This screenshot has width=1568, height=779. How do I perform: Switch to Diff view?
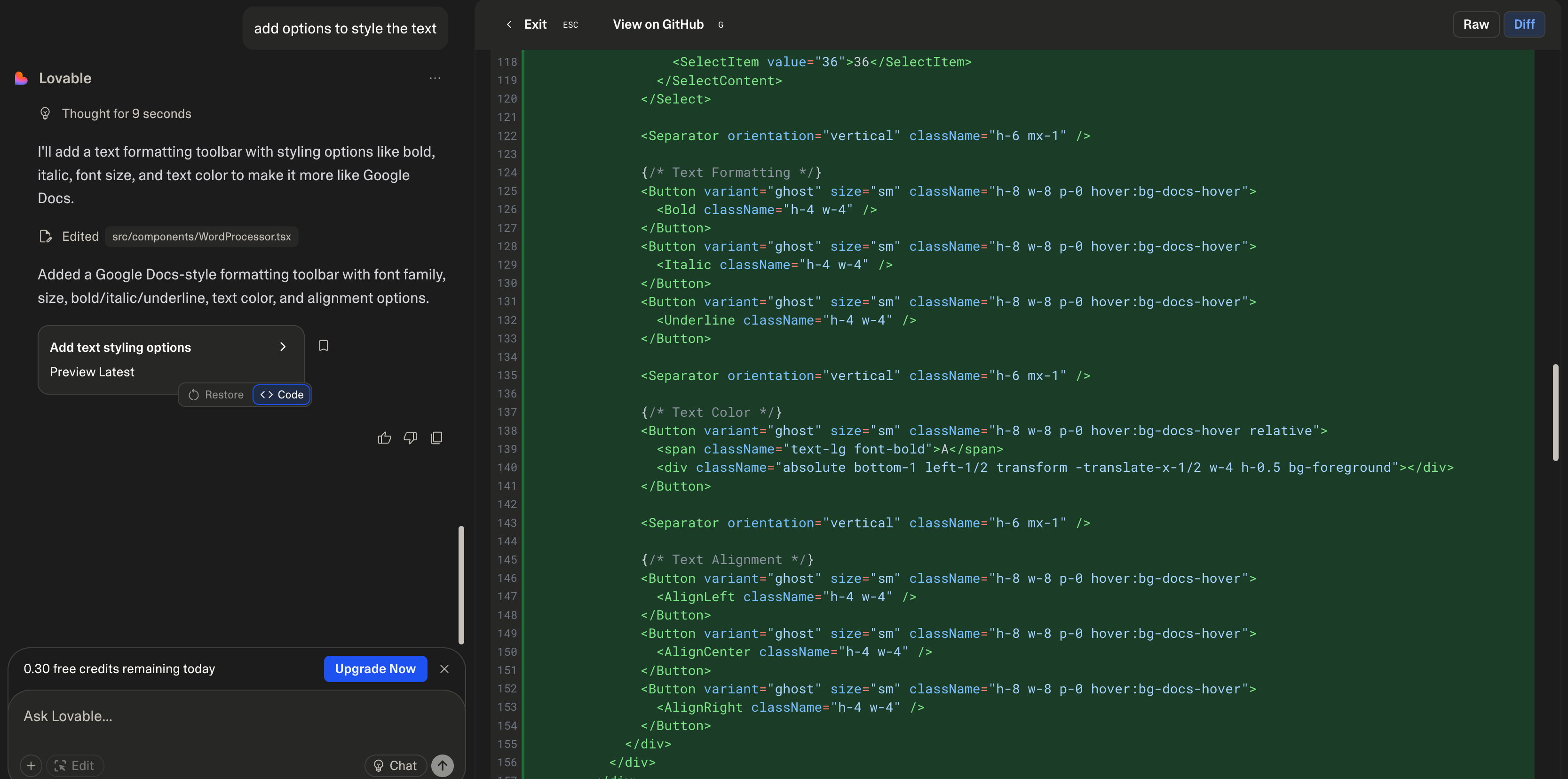coord(1524,24)
